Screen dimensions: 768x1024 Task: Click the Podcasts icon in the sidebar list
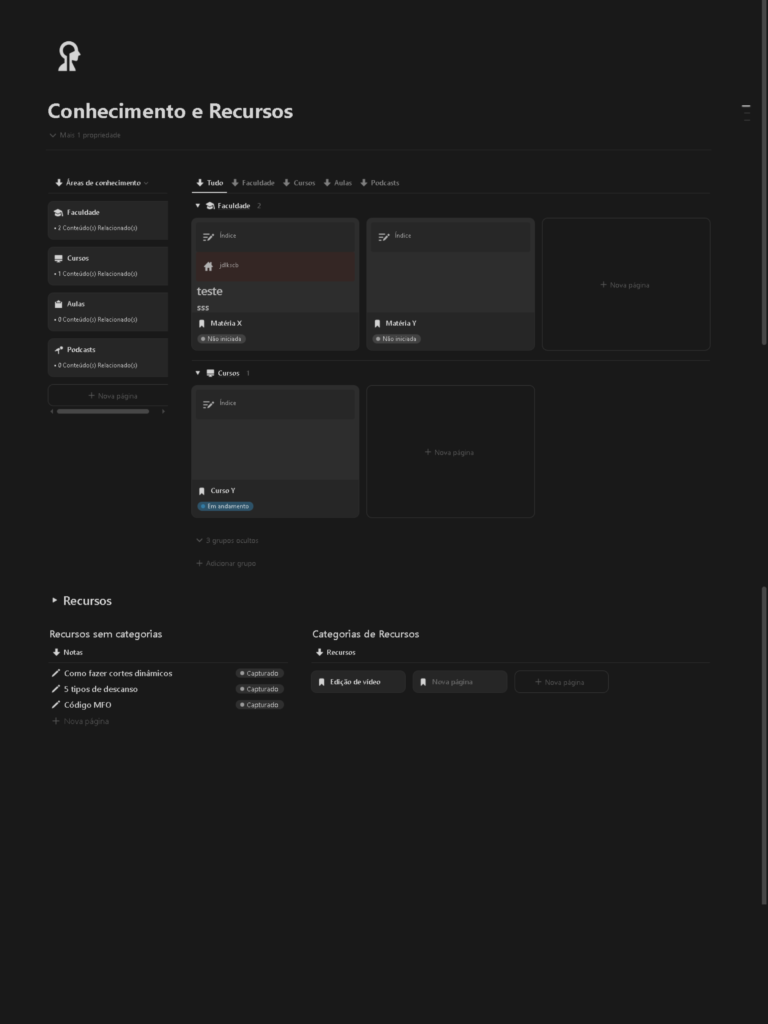[59, 350]
